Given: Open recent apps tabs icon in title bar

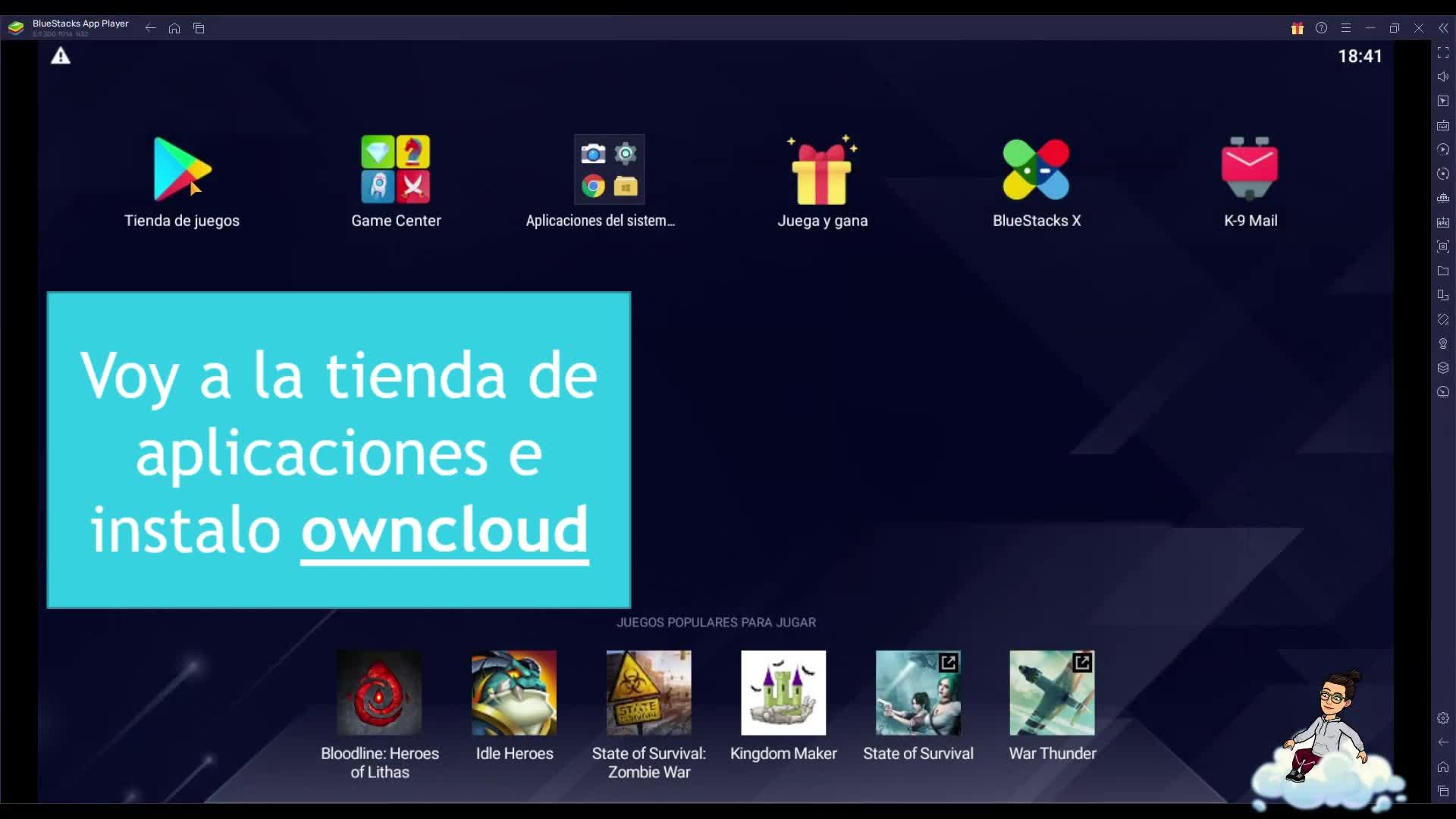Looking at the screenshot, I should pyautogui.click(x=199, y=28).
